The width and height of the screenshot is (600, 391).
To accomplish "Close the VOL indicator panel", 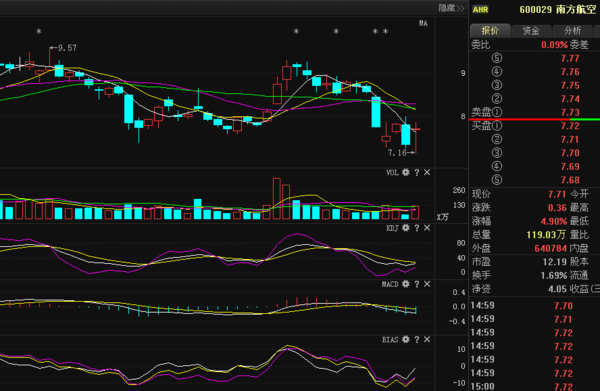I will (x=427, y=173).
